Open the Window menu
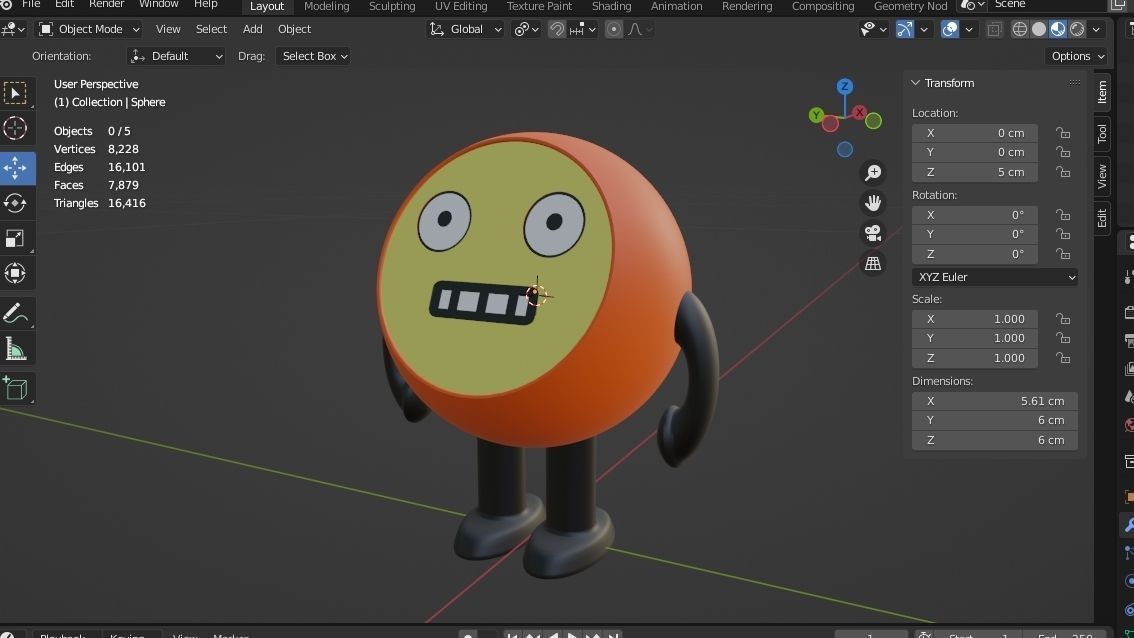The height and width of the screenshot is (638, 1134). 158,4
